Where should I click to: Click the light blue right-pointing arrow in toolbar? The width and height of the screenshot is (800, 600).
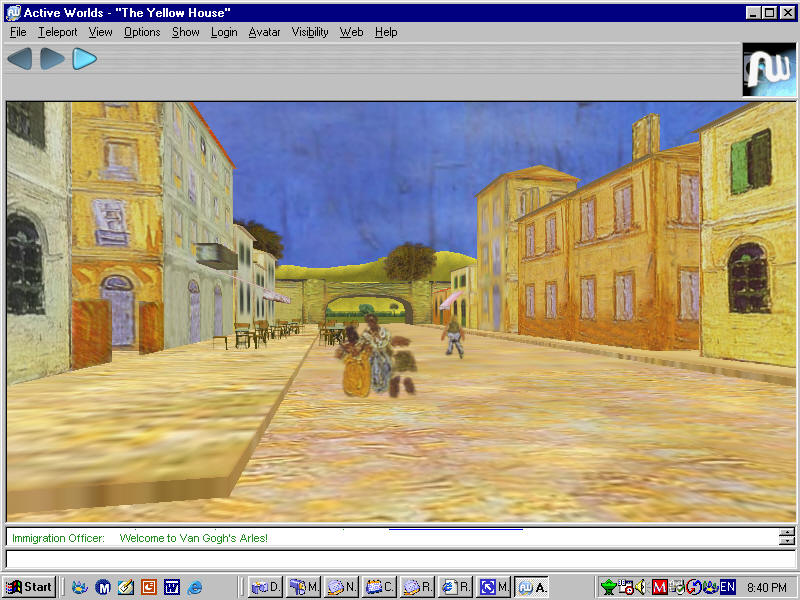pyautogui.click(x=84, y=59)
